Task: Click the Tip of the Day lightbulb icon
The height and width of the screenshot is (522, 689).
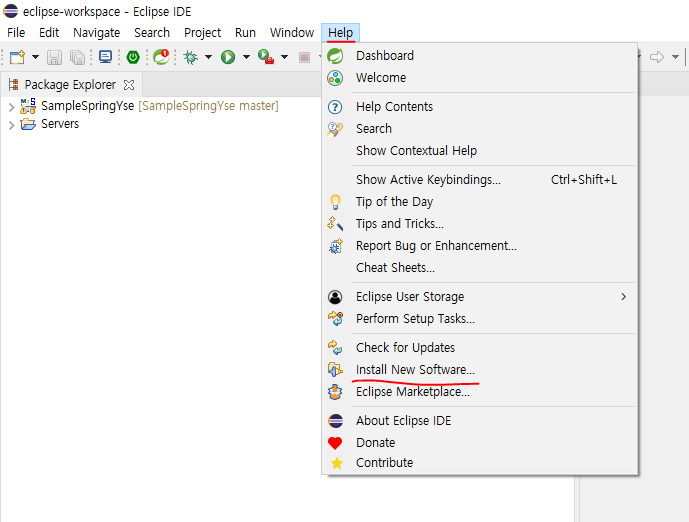Action: [x=335, y=202]
